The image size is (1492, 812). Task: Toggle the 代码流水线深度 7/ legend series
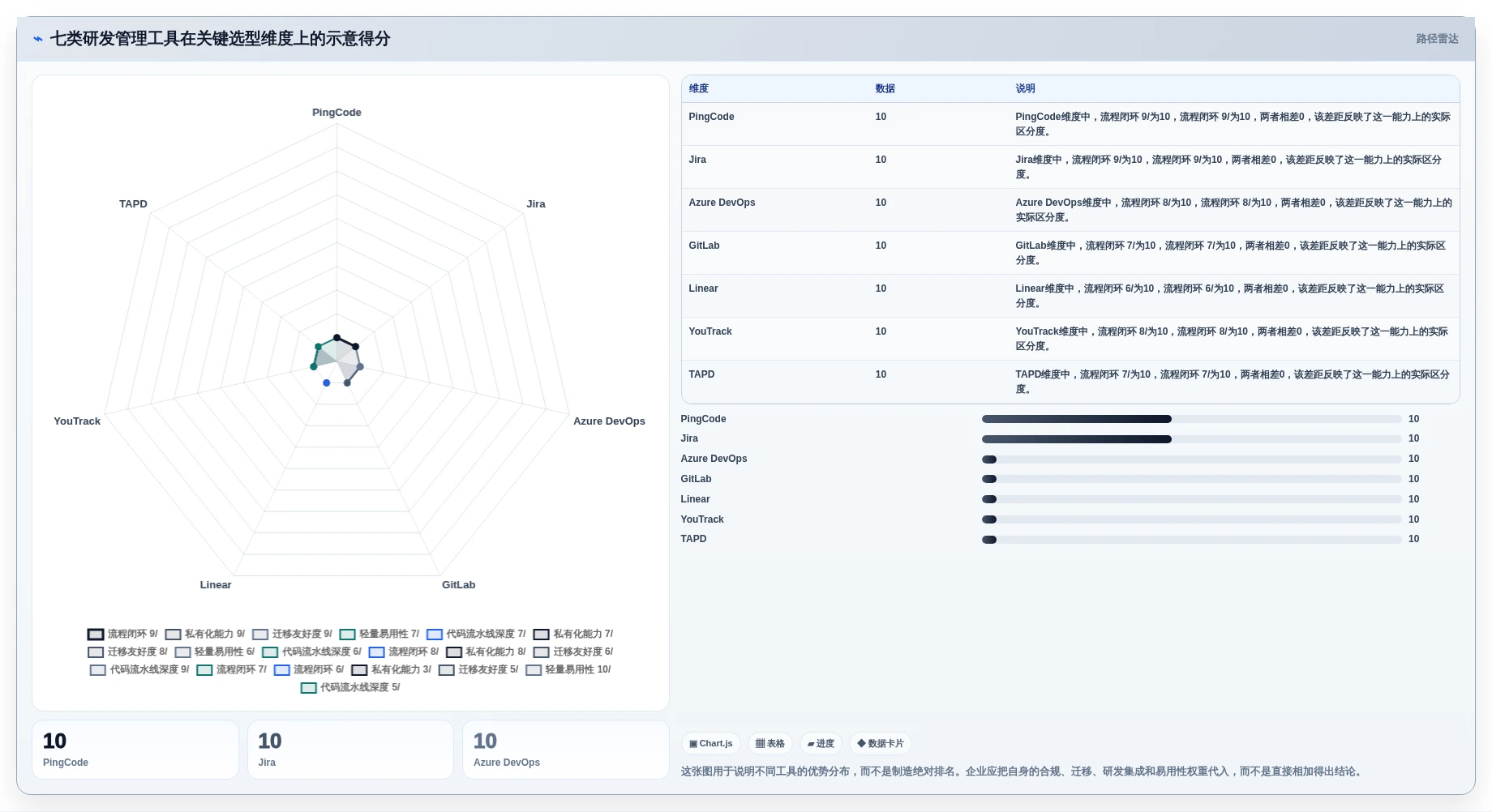[x=476, y=634]
